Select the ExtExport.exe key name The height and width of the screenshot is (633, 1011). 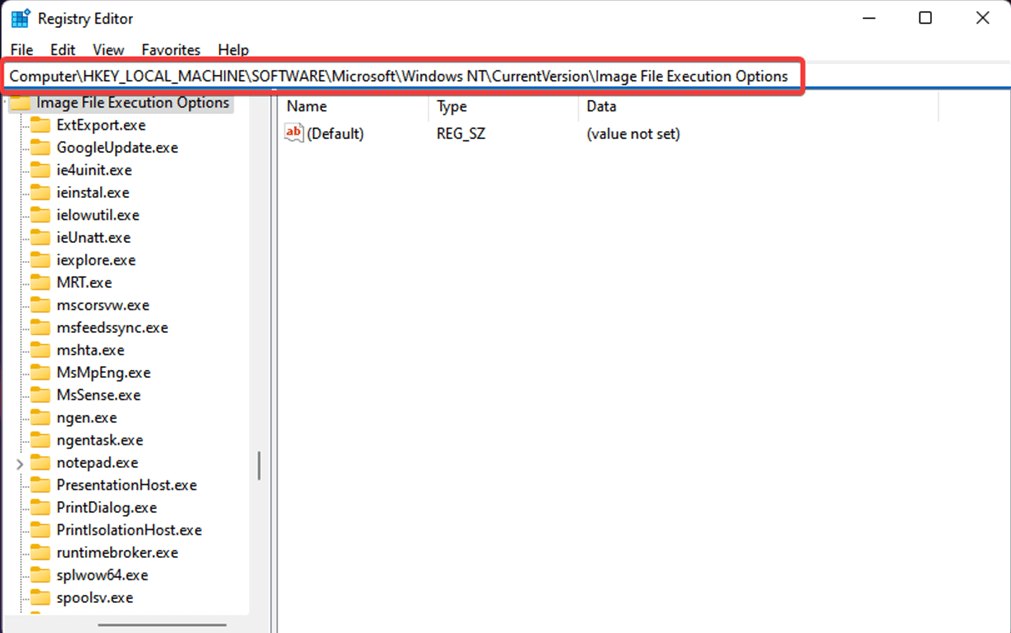(101, 125)
